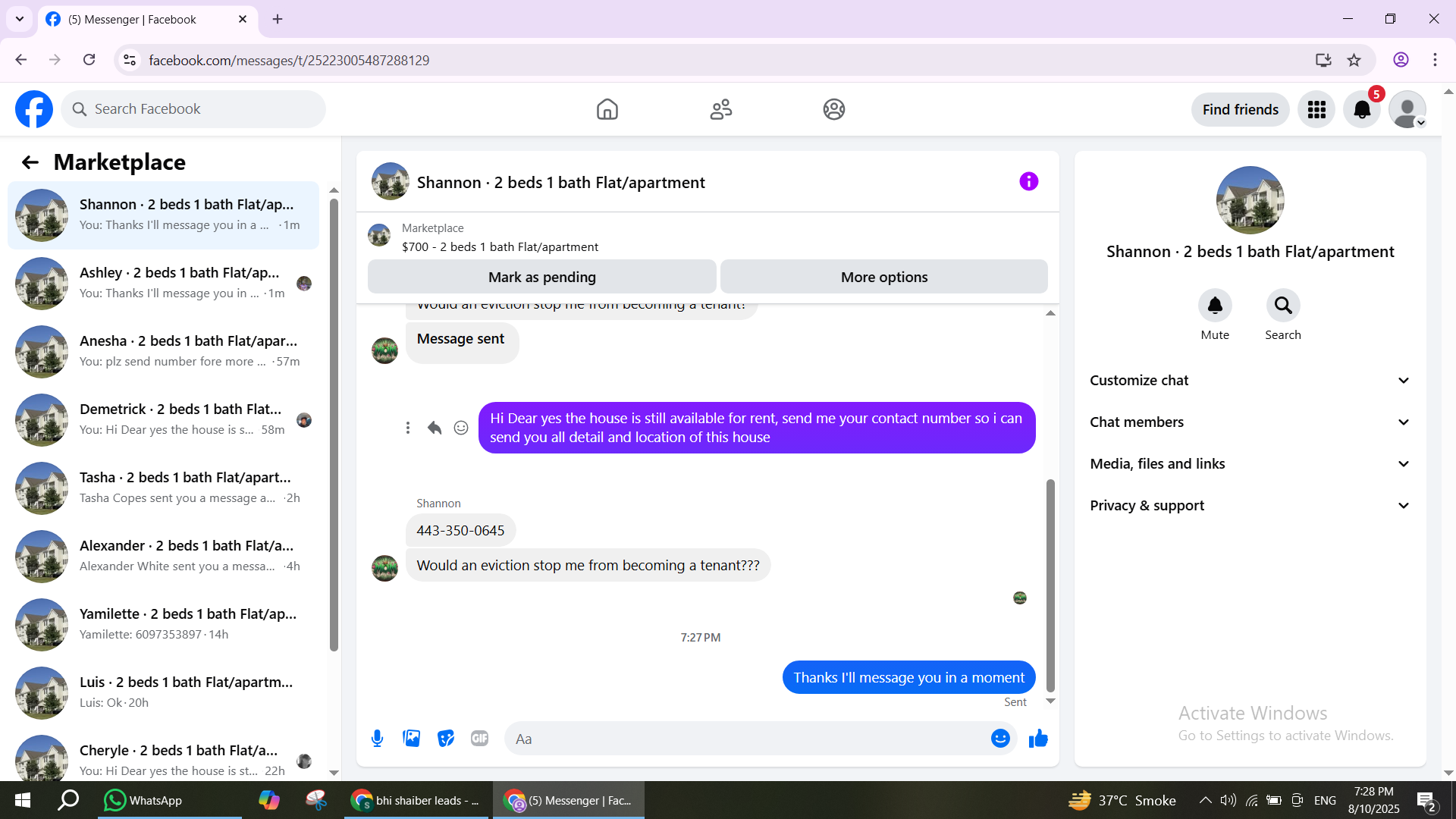Open the emoji picker in message box
1456x819 pixels.
[1000, 738]
